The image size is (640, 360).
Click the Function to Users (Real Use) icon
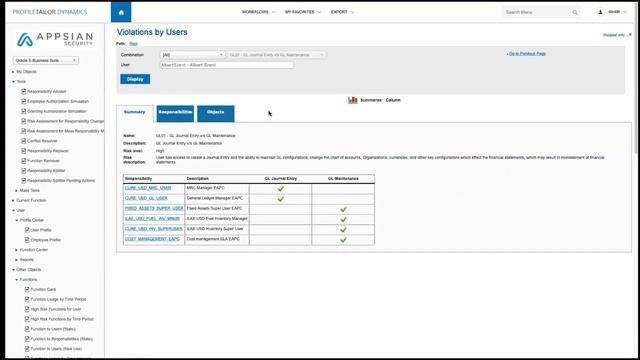click(27, 349)
